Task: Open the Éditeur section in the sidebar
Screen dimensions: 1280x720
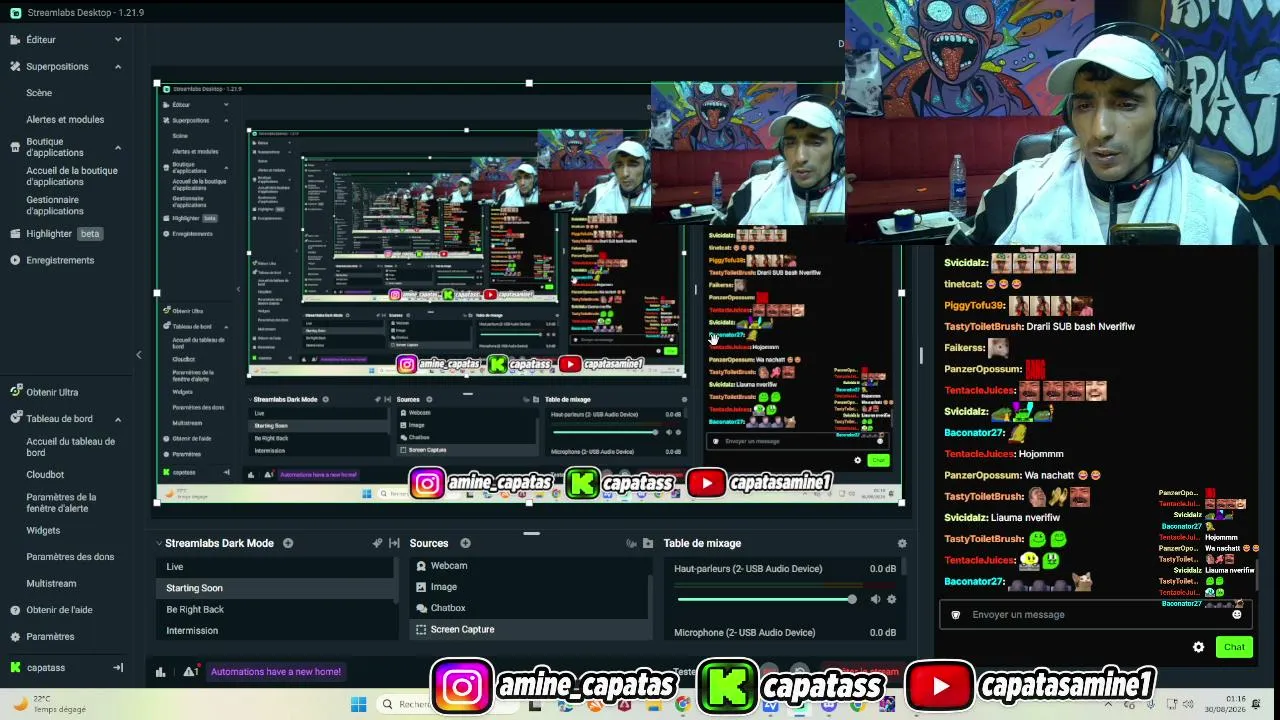Action: point(41,39)
